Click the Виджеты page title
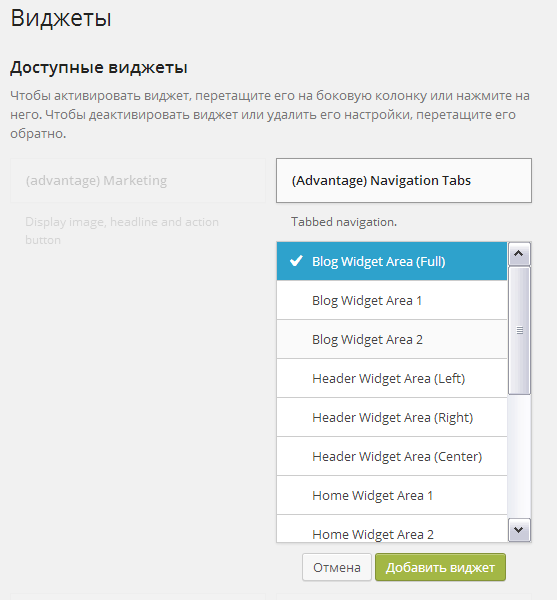Image resolution: width=557 pixels, height=600 pixels. point(61,18)
